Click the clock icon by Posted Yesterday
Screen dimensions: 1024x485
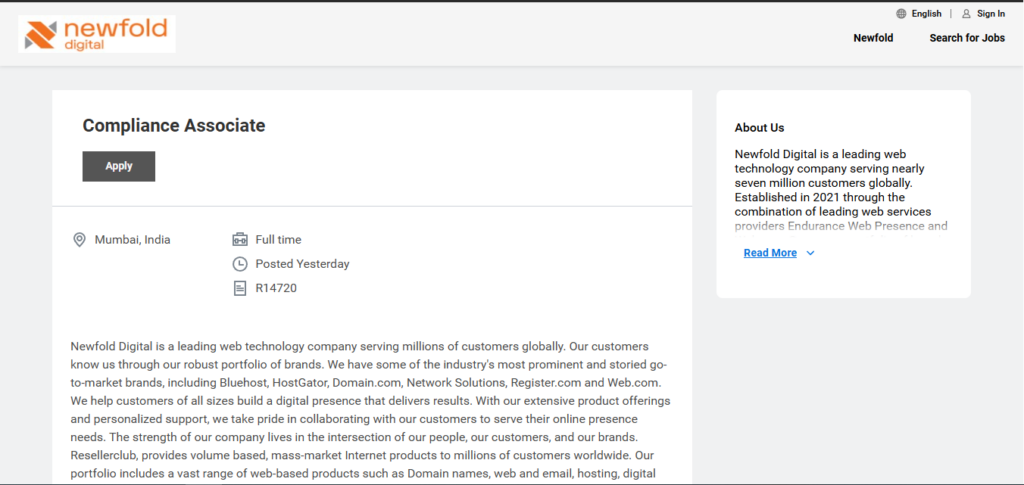point(240,264)
